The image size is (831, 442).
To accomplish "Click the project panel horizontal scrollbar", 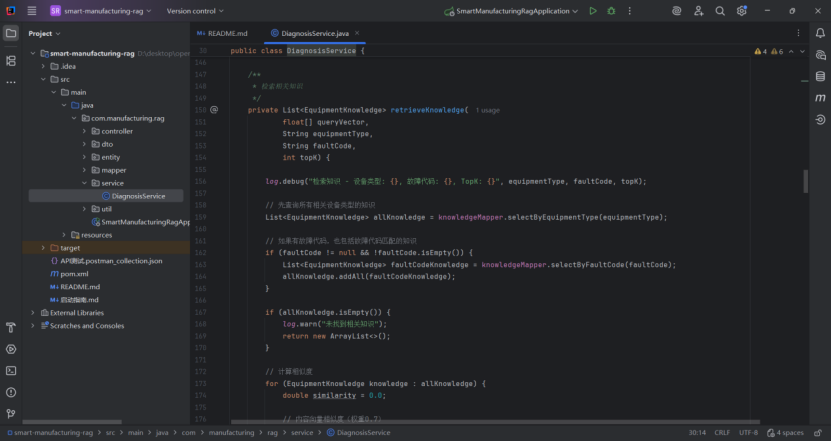I will (x=72, y=422).
